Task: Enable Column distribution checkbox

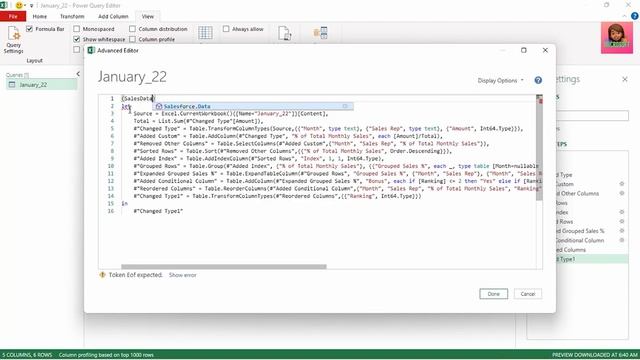Action: (x=132, y=29)
